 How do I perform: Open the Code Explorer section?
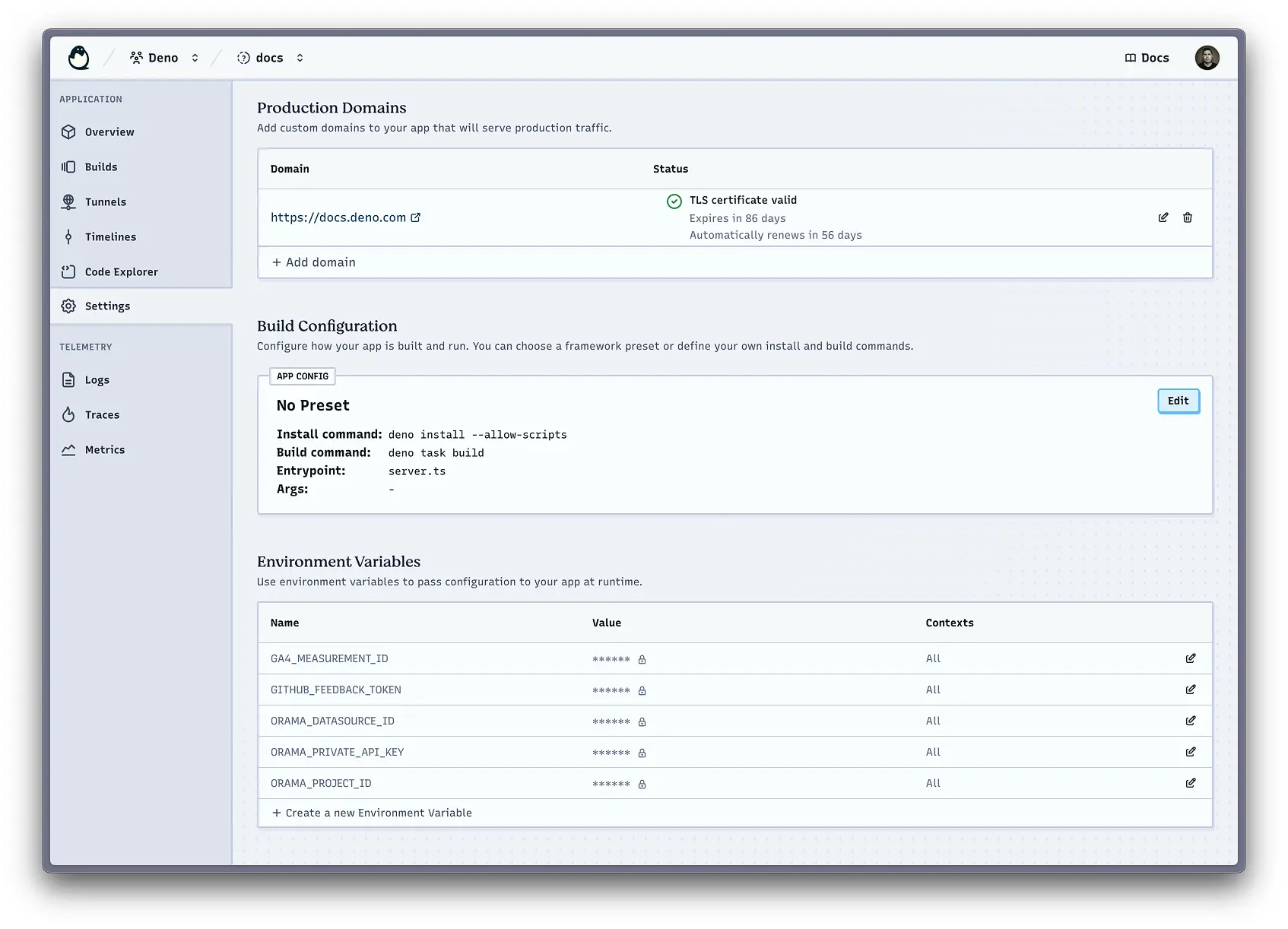tap(121, 272)
